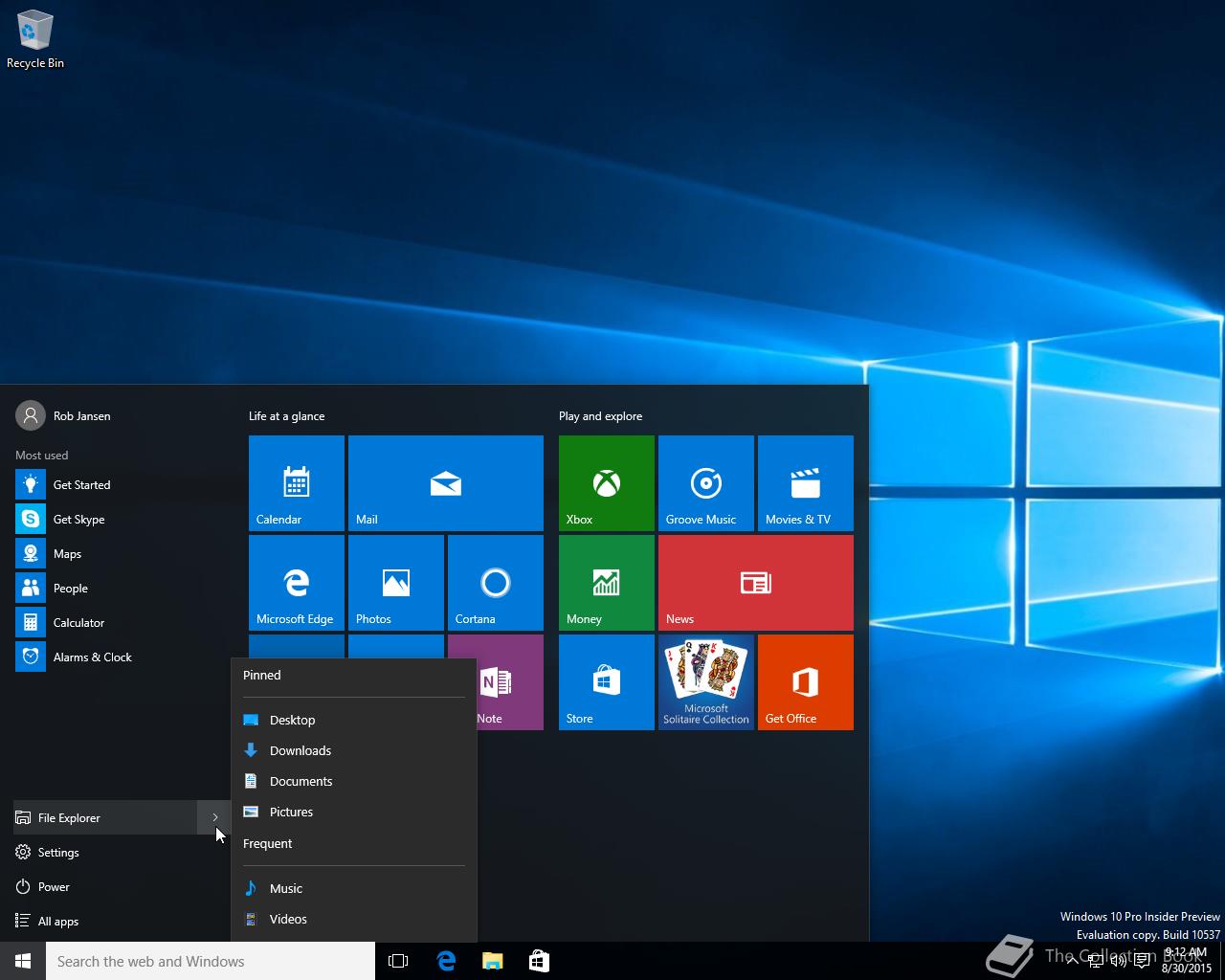Open Store from the taskbar
This screenshot has width=1225, height=980.
(x=539, y=961)
